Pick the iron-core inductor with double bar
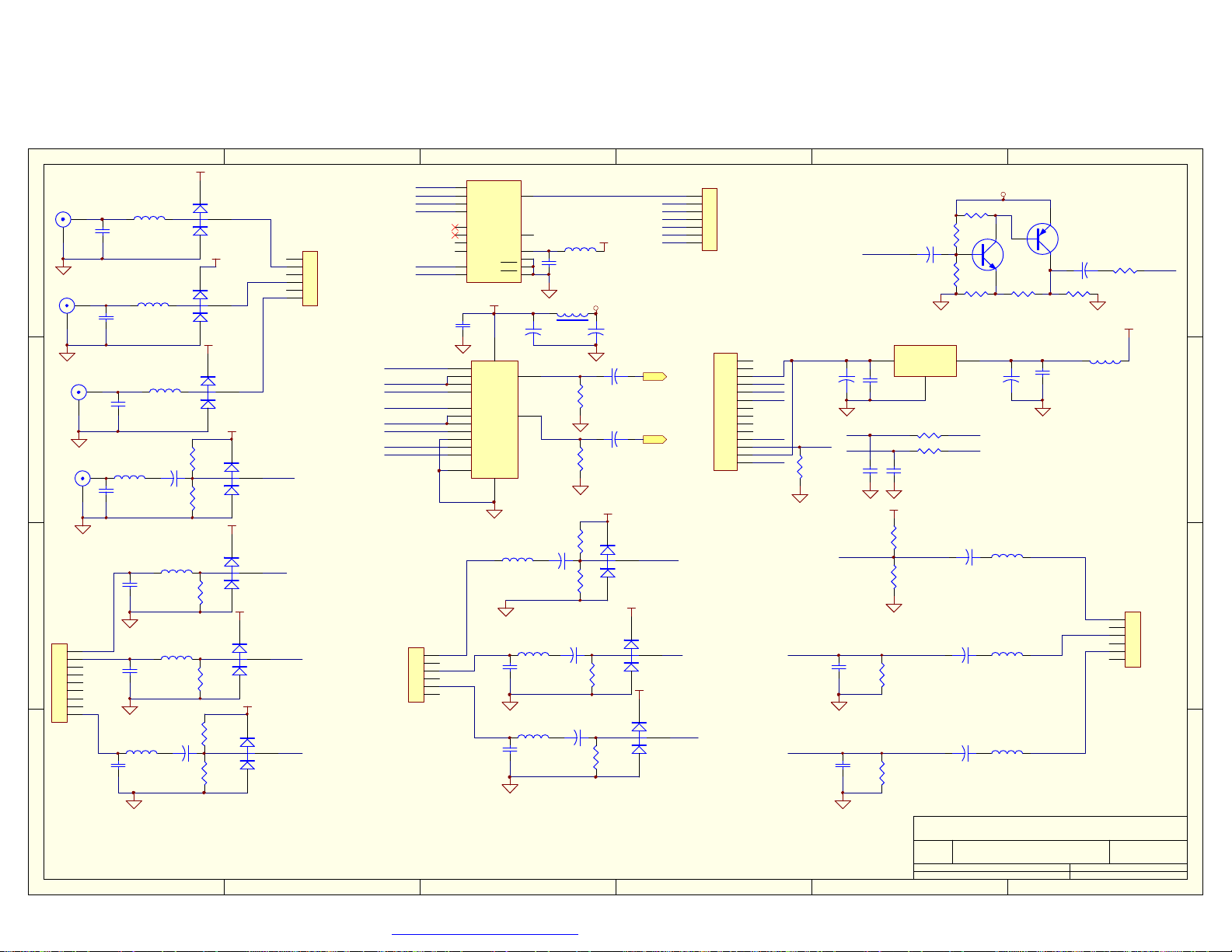1232x952 pixels. point(573,316)
